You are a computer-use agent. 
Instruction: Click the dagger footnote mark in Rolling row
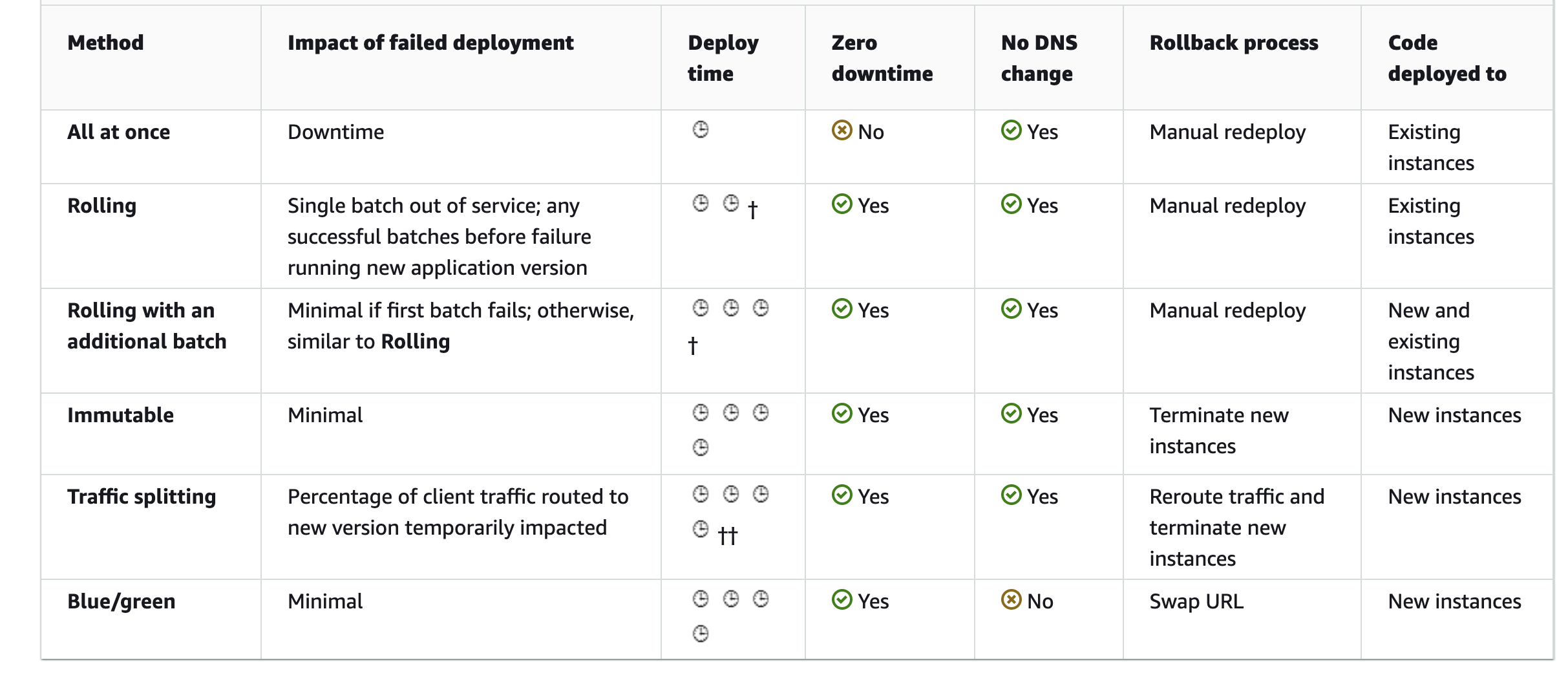coord(752,209)
